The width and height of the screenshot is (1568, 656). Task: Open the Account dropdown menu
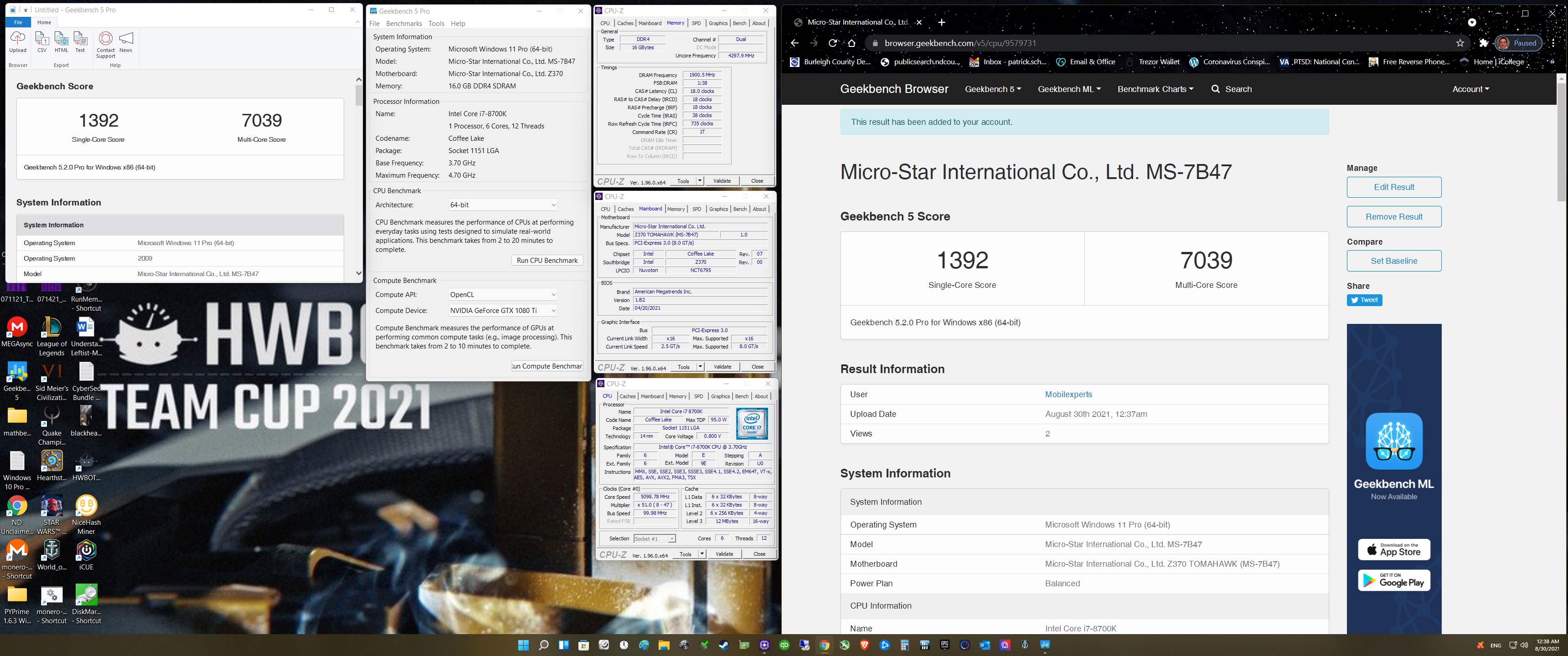click(x=1470, y=89)
